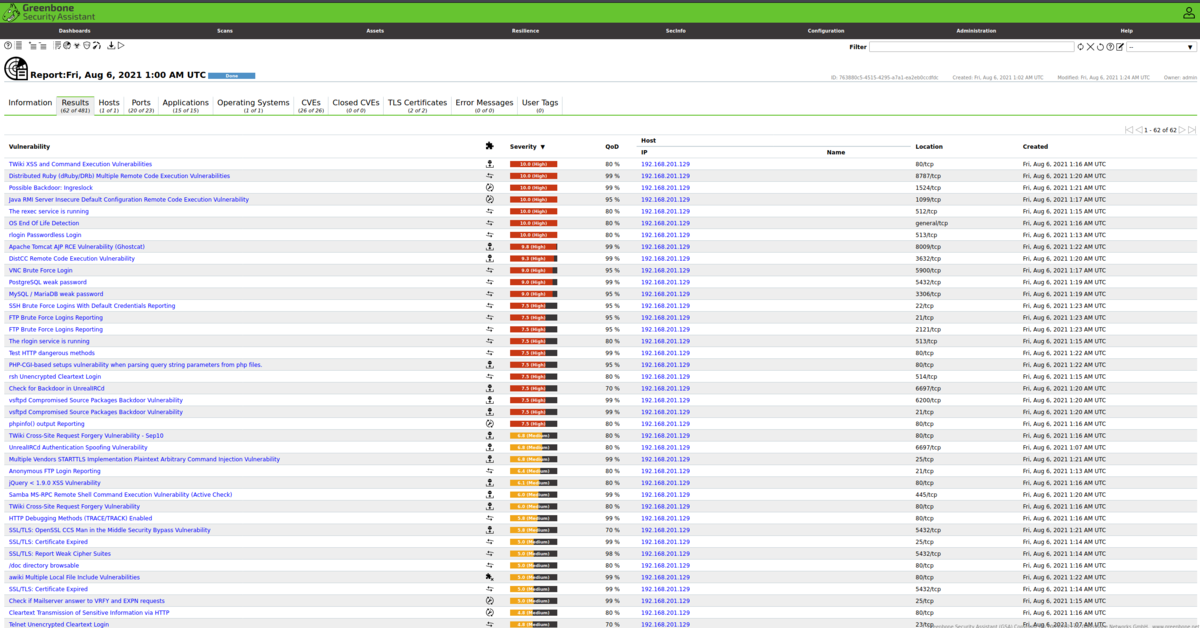Click the Done status progress bar
The height and width of the screenshot is (628, 1200).
231,75
